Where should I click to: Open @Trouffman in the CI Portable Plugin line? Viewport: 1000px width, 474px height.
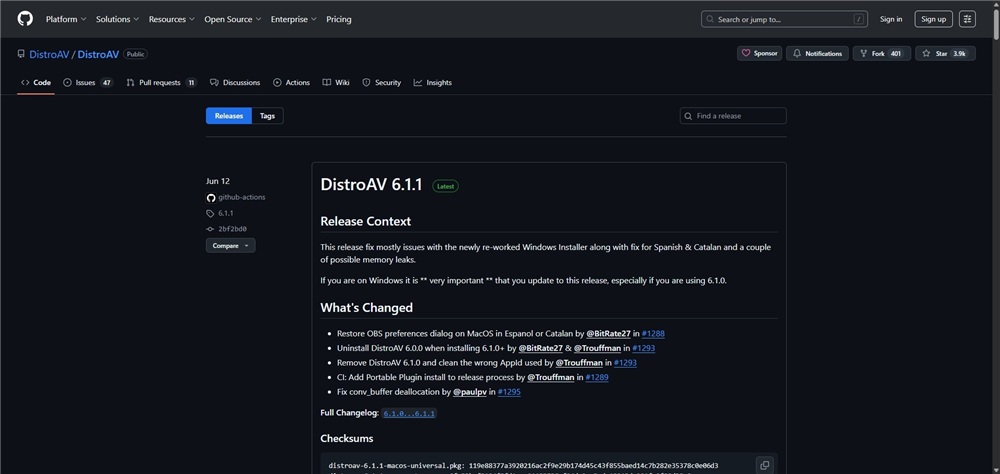point(551,377)
